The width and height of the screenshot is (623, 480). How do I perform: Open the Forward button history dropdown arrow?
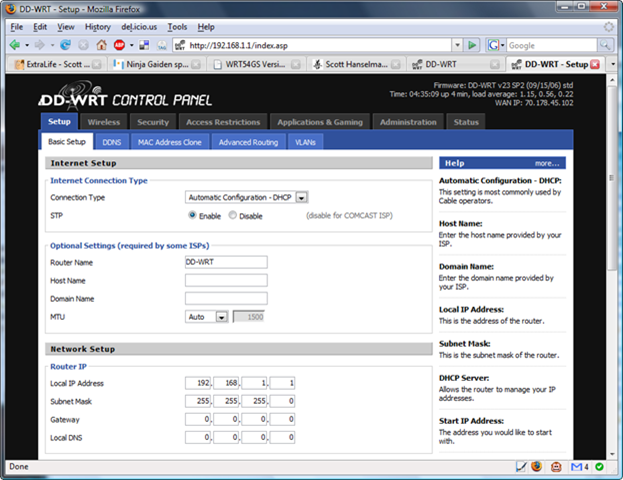[x=52, y=45]
